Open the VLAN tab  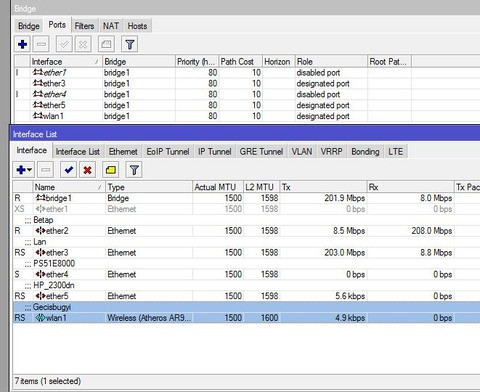pos(302,152)
